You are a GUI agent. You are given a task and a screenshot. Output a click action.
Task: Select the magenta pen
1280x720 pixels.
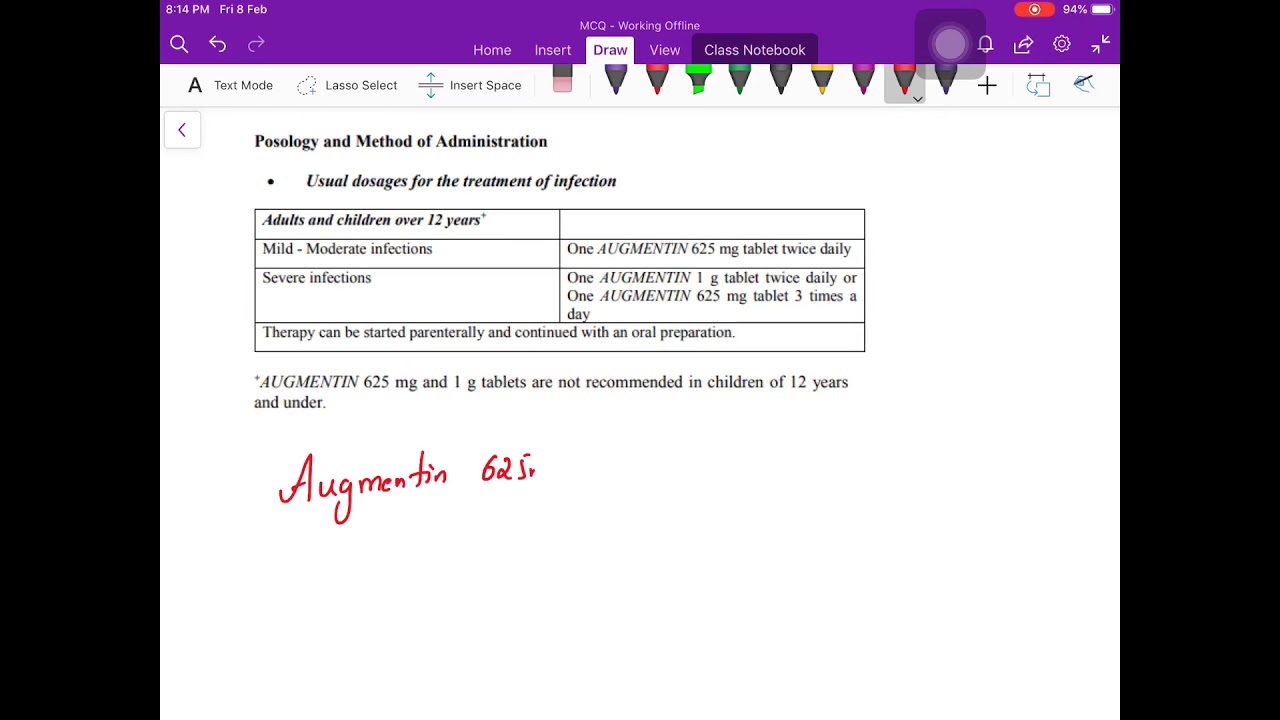click(x=863, y=80)
